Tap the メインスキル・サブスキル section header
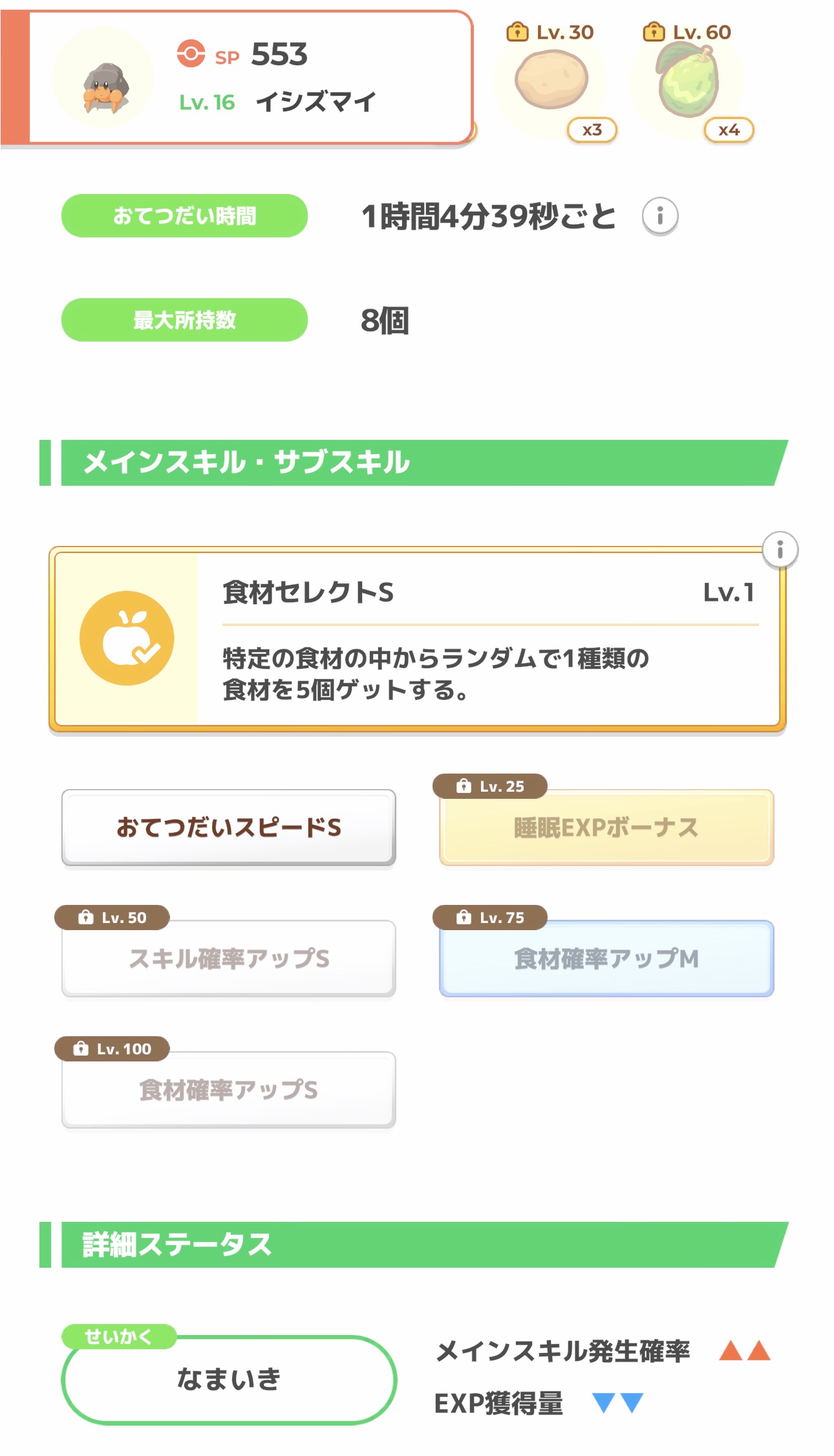 pyautogui.click(x=414, y=462)
